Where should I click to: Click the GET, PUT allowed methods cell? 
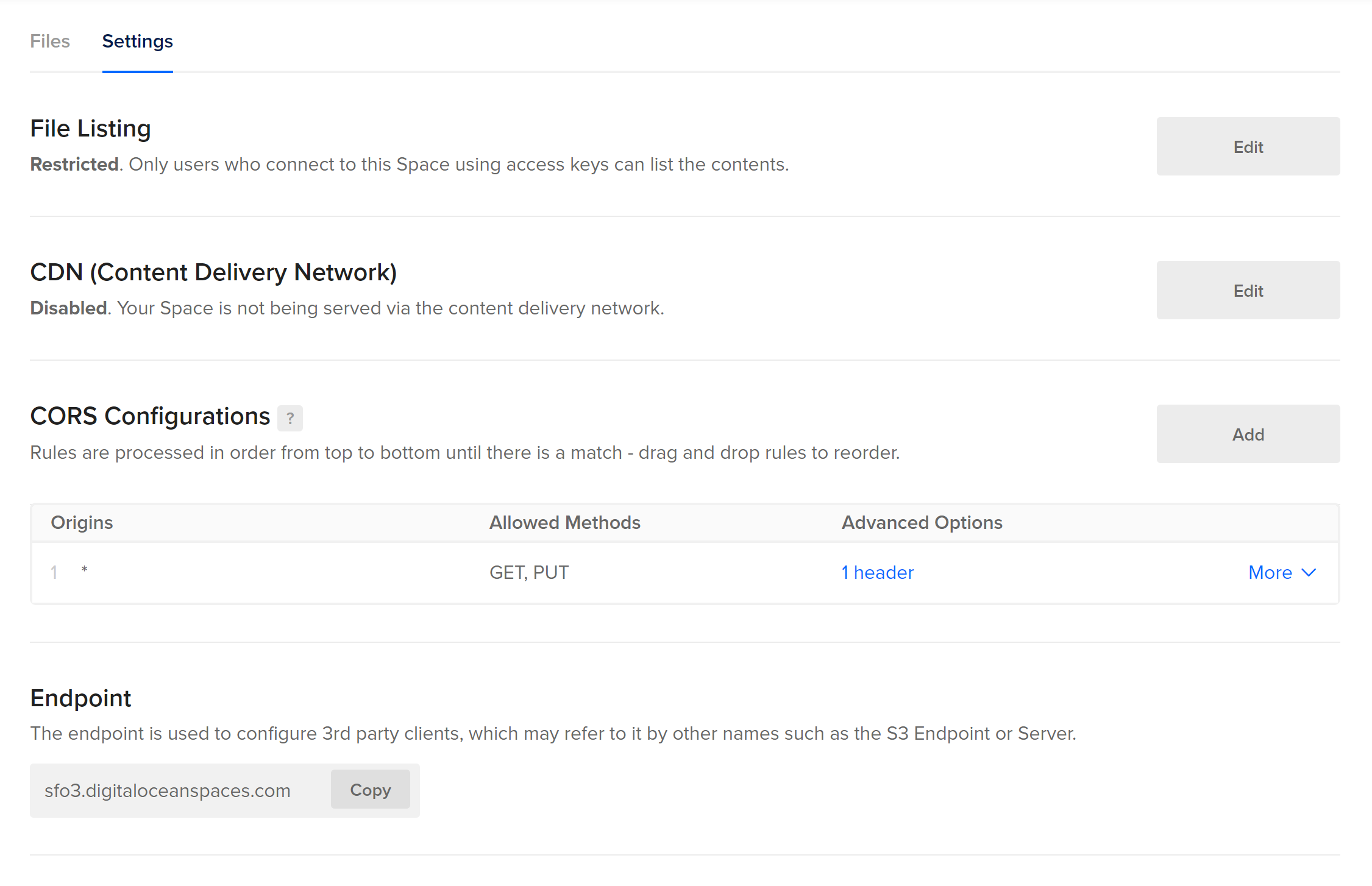(x=528, y=572)
